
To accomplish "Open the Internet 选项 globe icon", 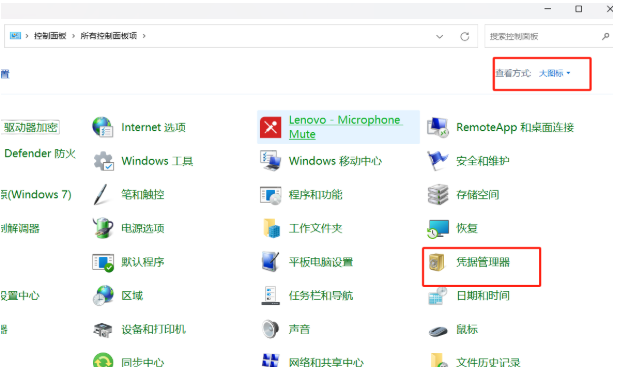I will [x=103, y=127].
